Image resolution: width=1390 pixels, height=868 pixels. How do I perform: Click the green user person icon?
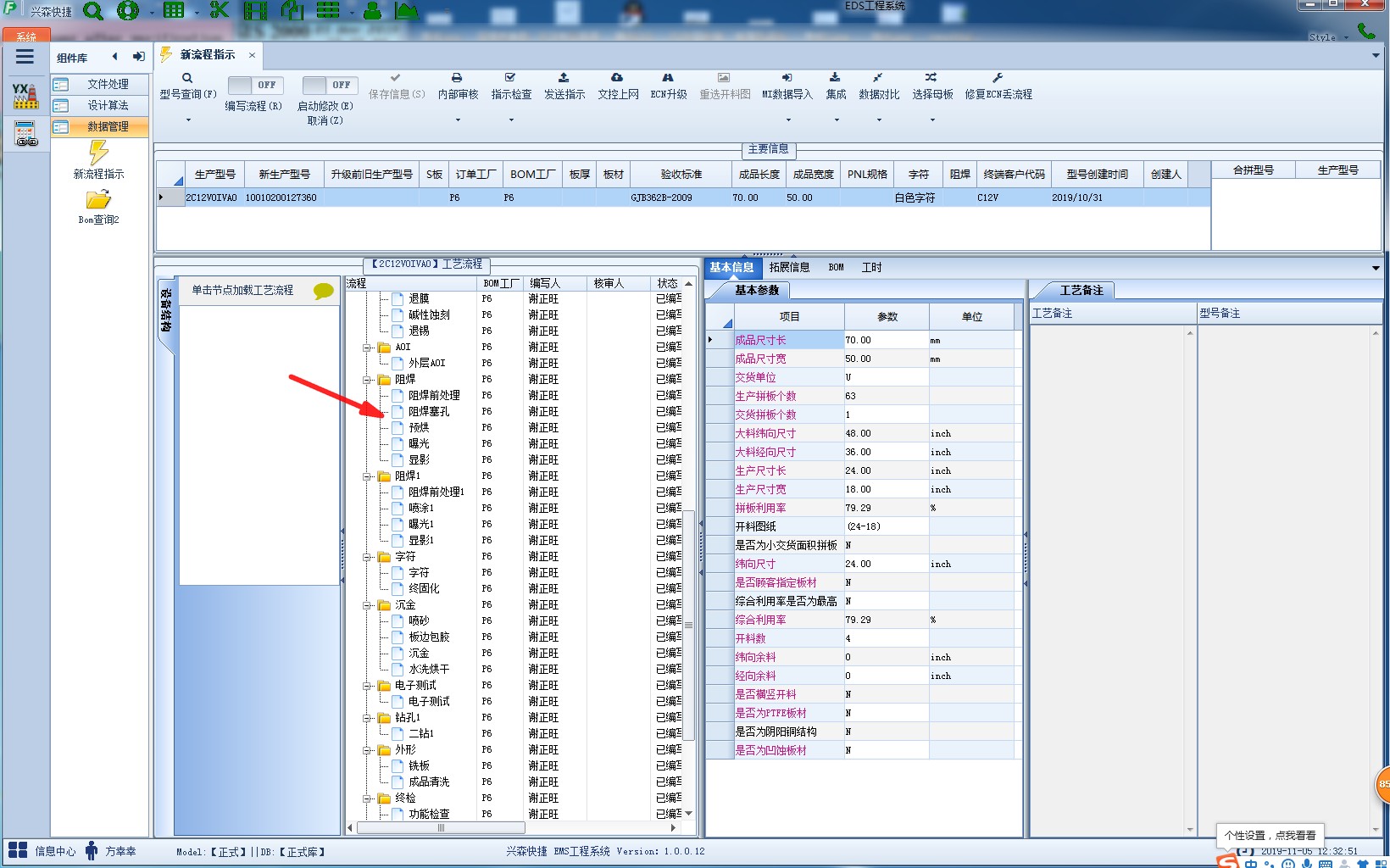point(372,10)
